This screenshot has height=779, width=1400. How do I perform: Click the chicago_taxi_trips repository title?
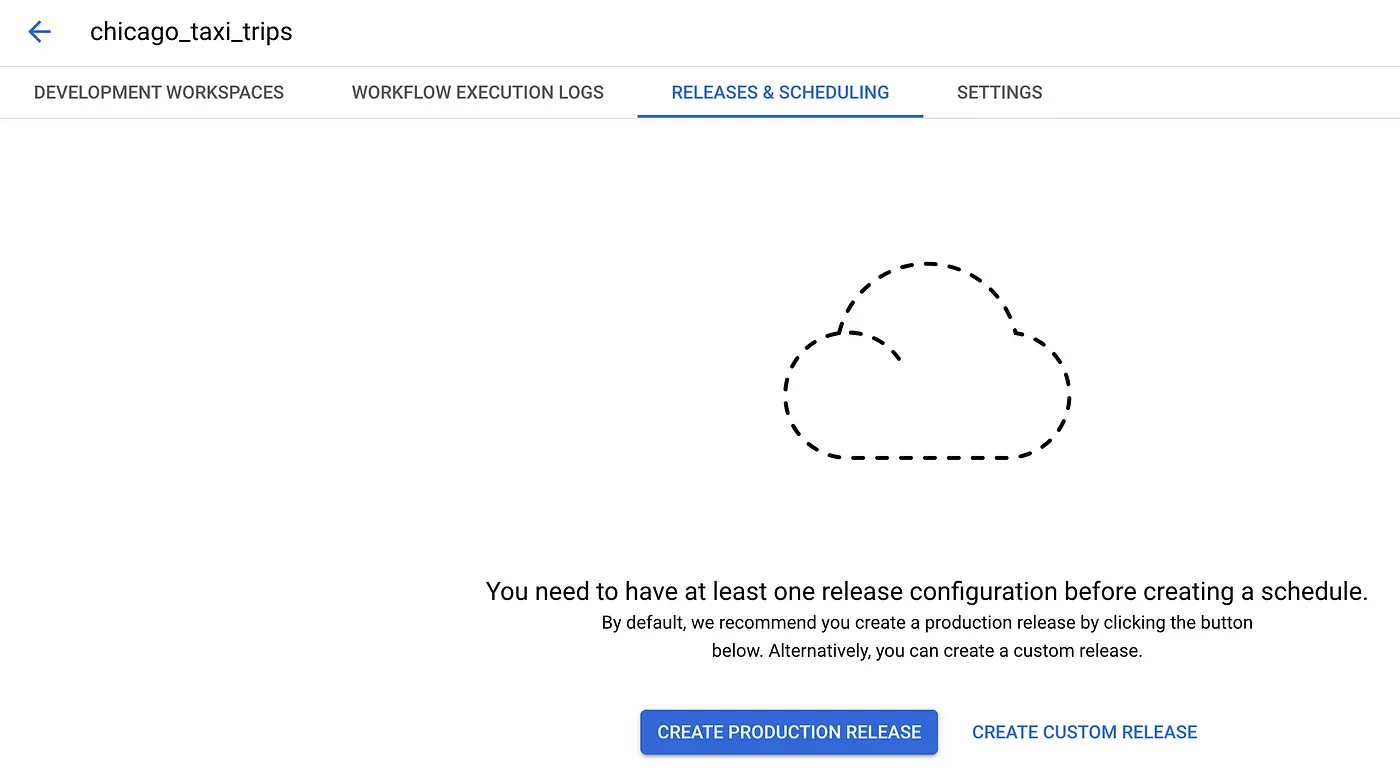[191, 32]
